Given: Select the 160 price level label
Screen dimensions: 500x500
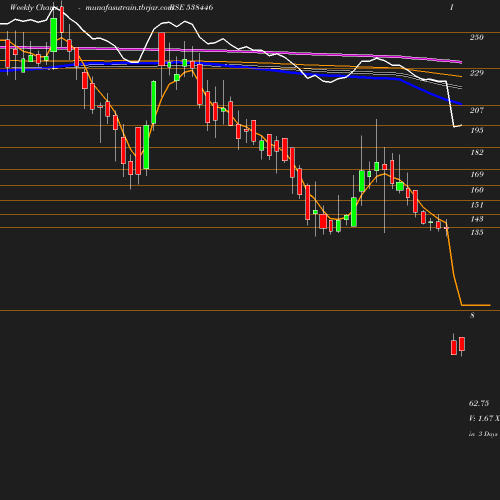Looking at the screenshot, I should coord(477,190).
